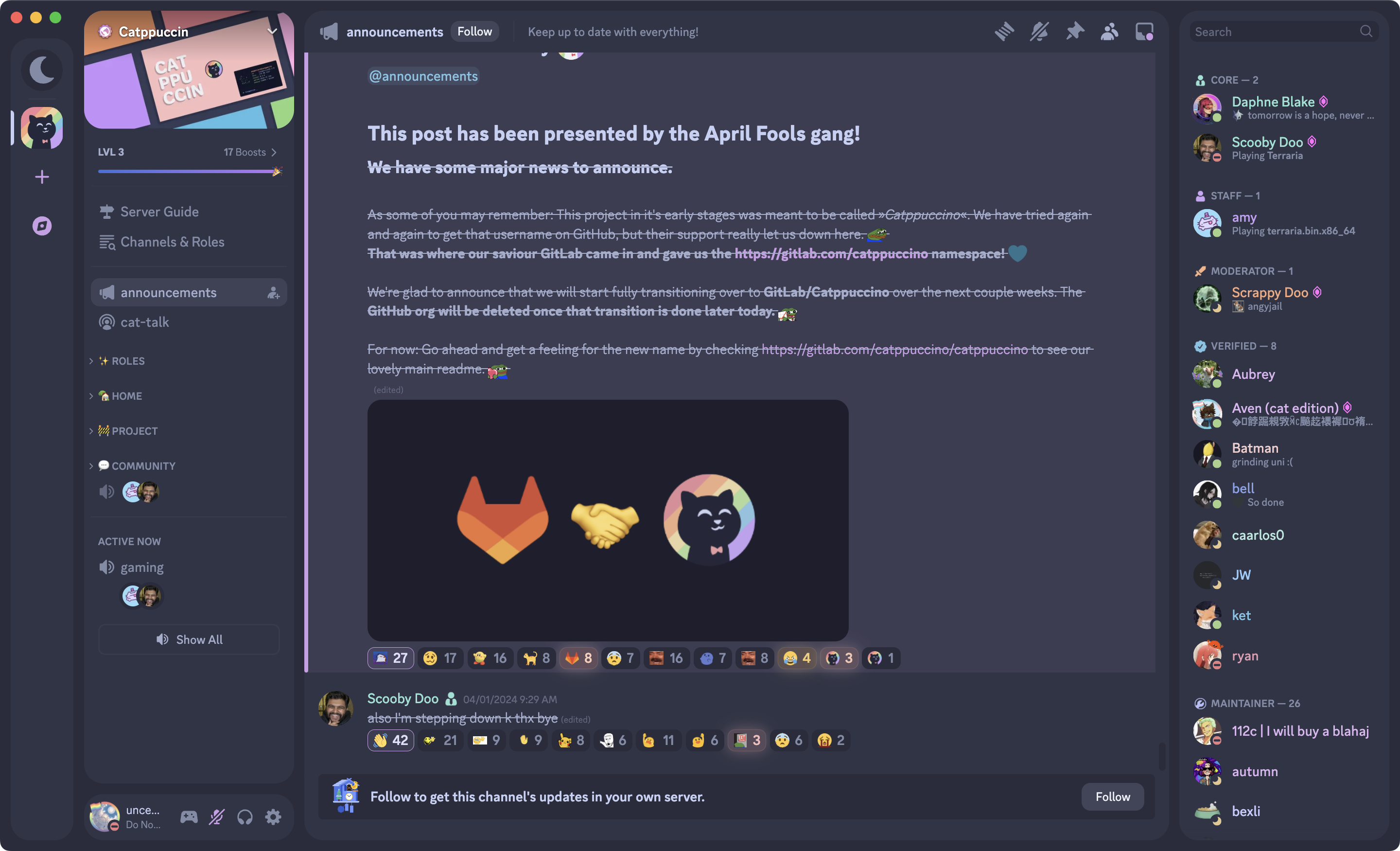Open Direct Messages moon icon
The width and height of the screenshot is (1400, 851).
click(42, 70)
